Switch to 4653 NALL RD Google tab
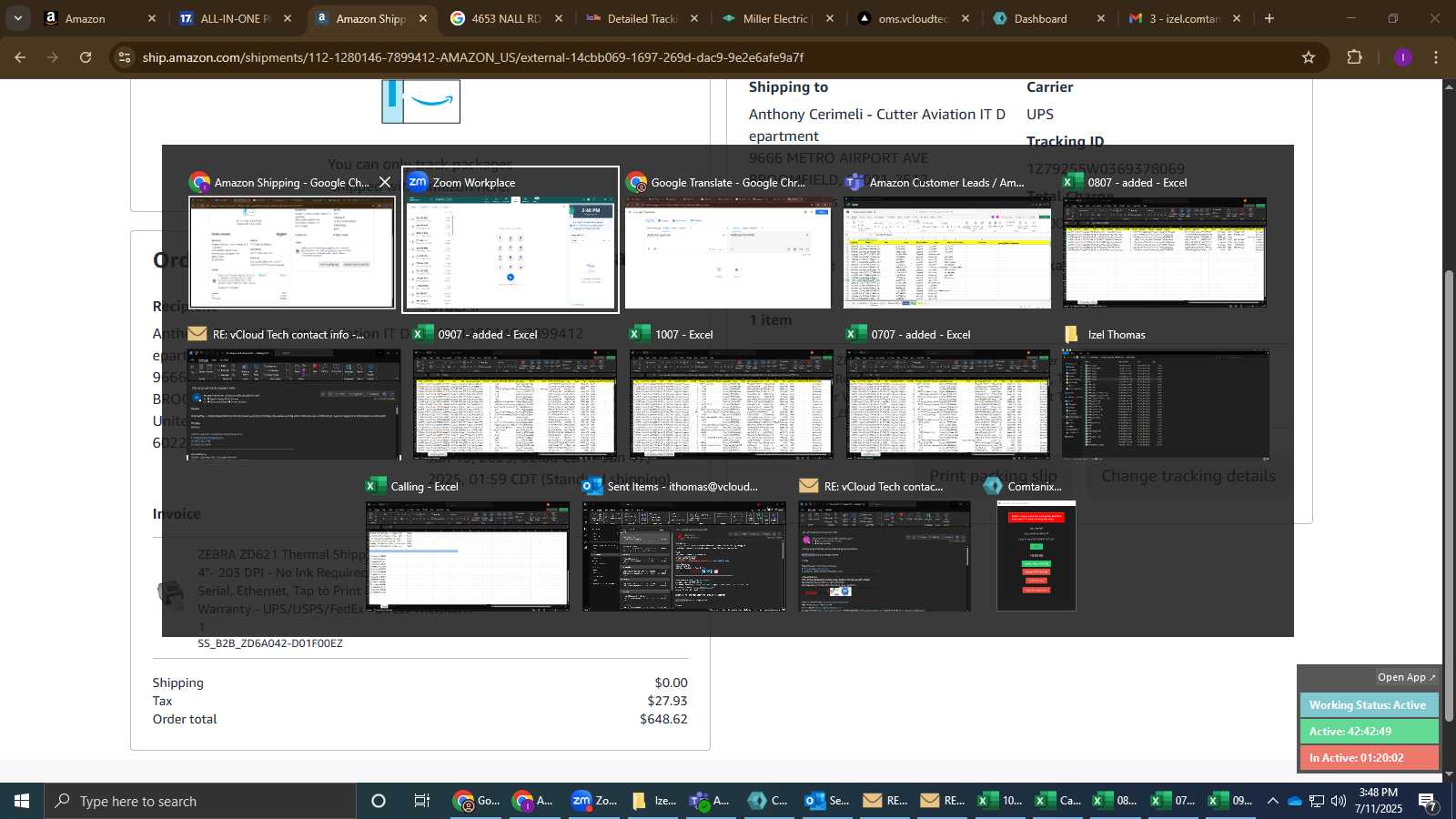This screenshot has width=1456, height=819. click(507, 18)
